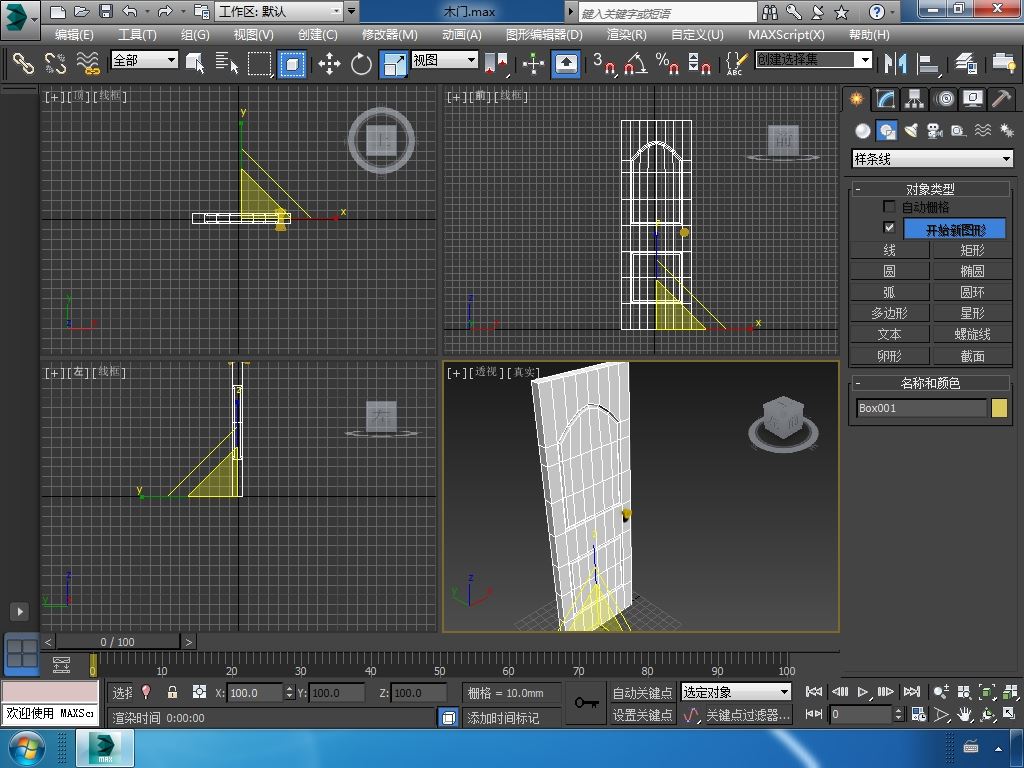Click the 矩形 rectangle shape button
Viewport: 1024px width, 768px height.
[972, 250]
